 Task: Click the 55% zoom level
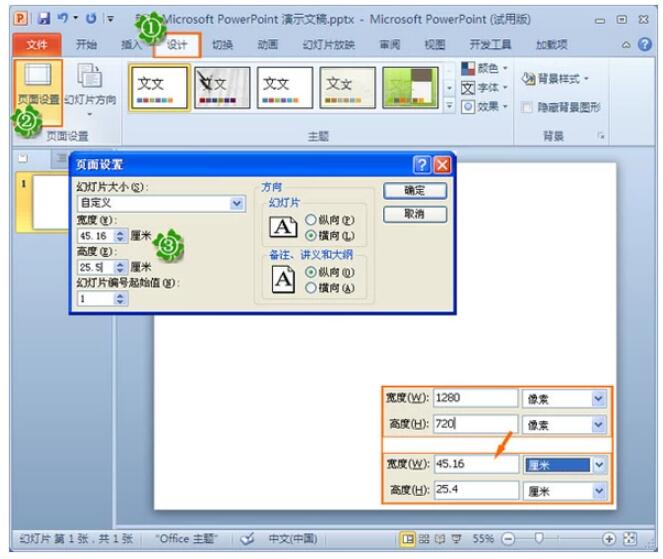point(483,538)
